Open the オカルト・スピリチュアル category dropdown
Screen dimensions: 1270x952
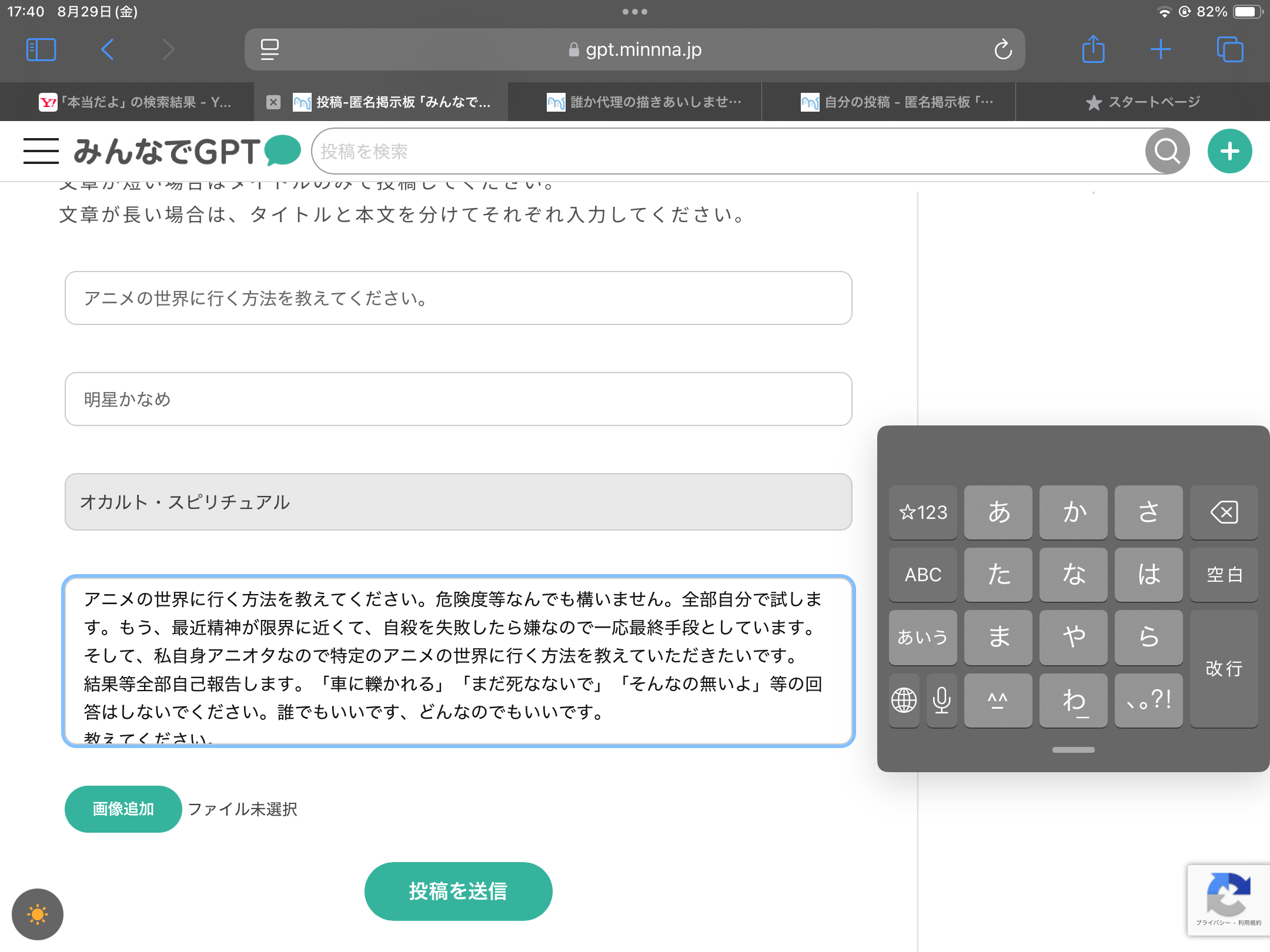(459, 502)
